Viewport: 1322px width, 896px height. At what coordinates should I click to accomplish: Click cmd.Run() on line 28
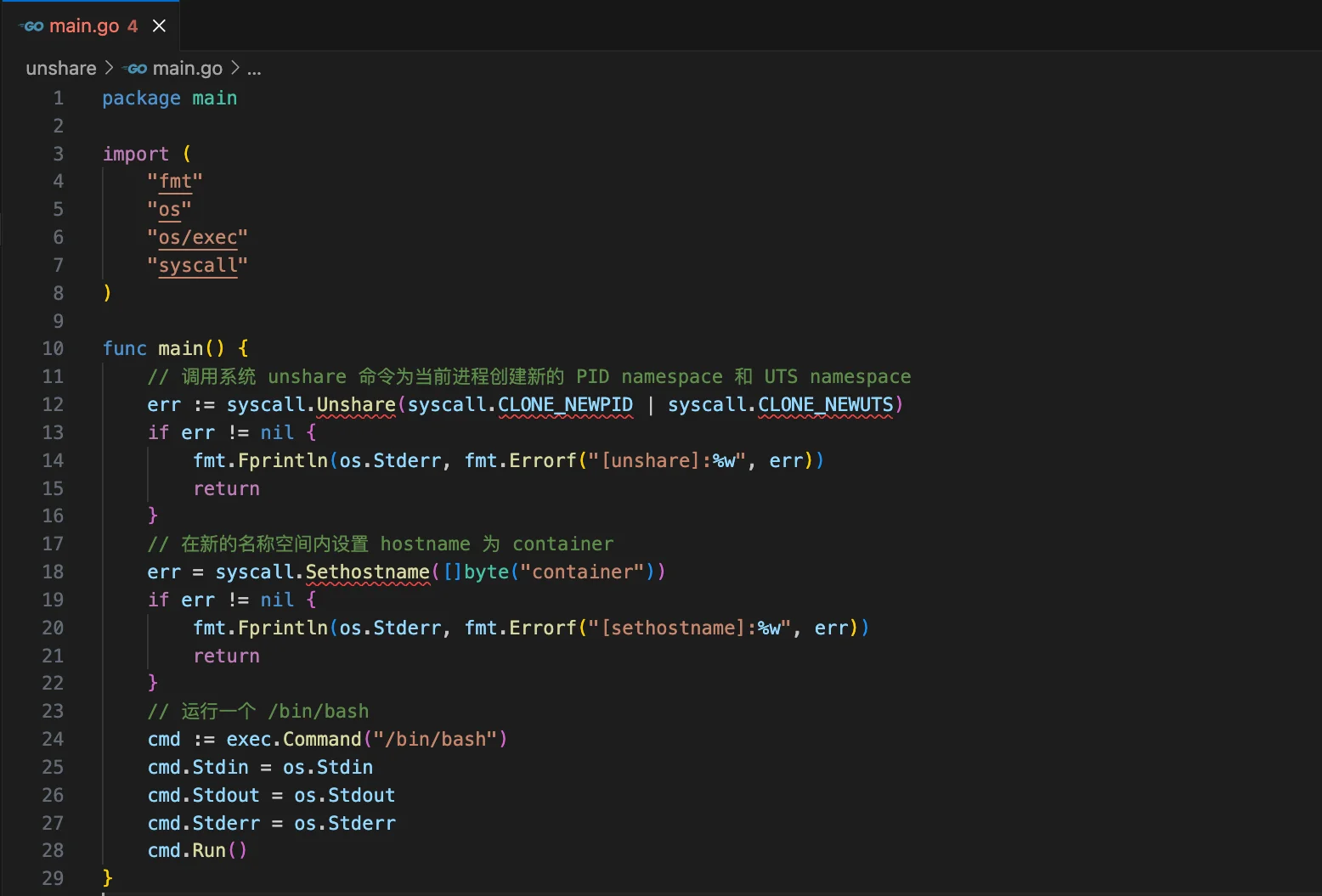(x=195, y=850)
